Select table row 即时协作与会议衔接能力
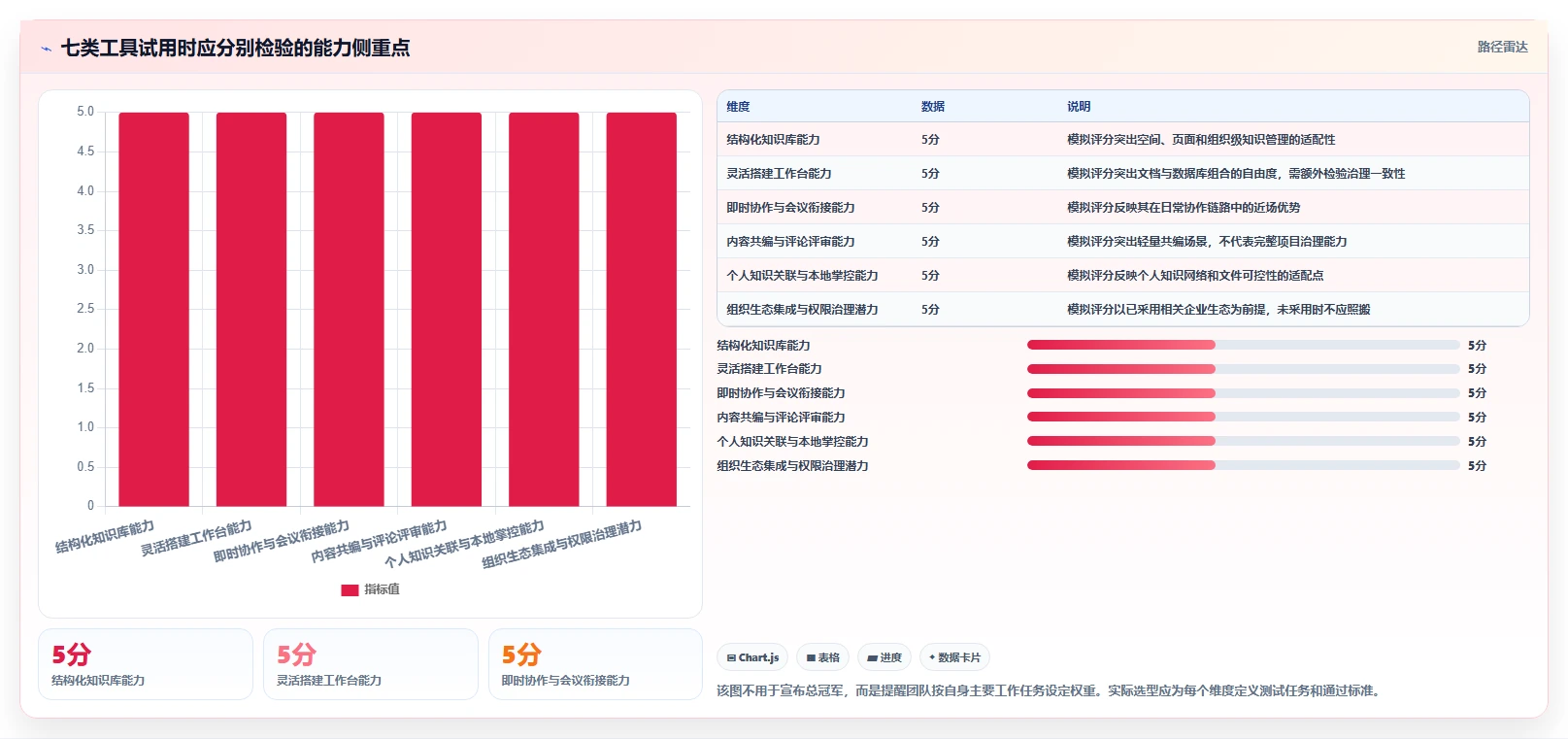Screen dimensions: 1568x739 coord(1122,208)
